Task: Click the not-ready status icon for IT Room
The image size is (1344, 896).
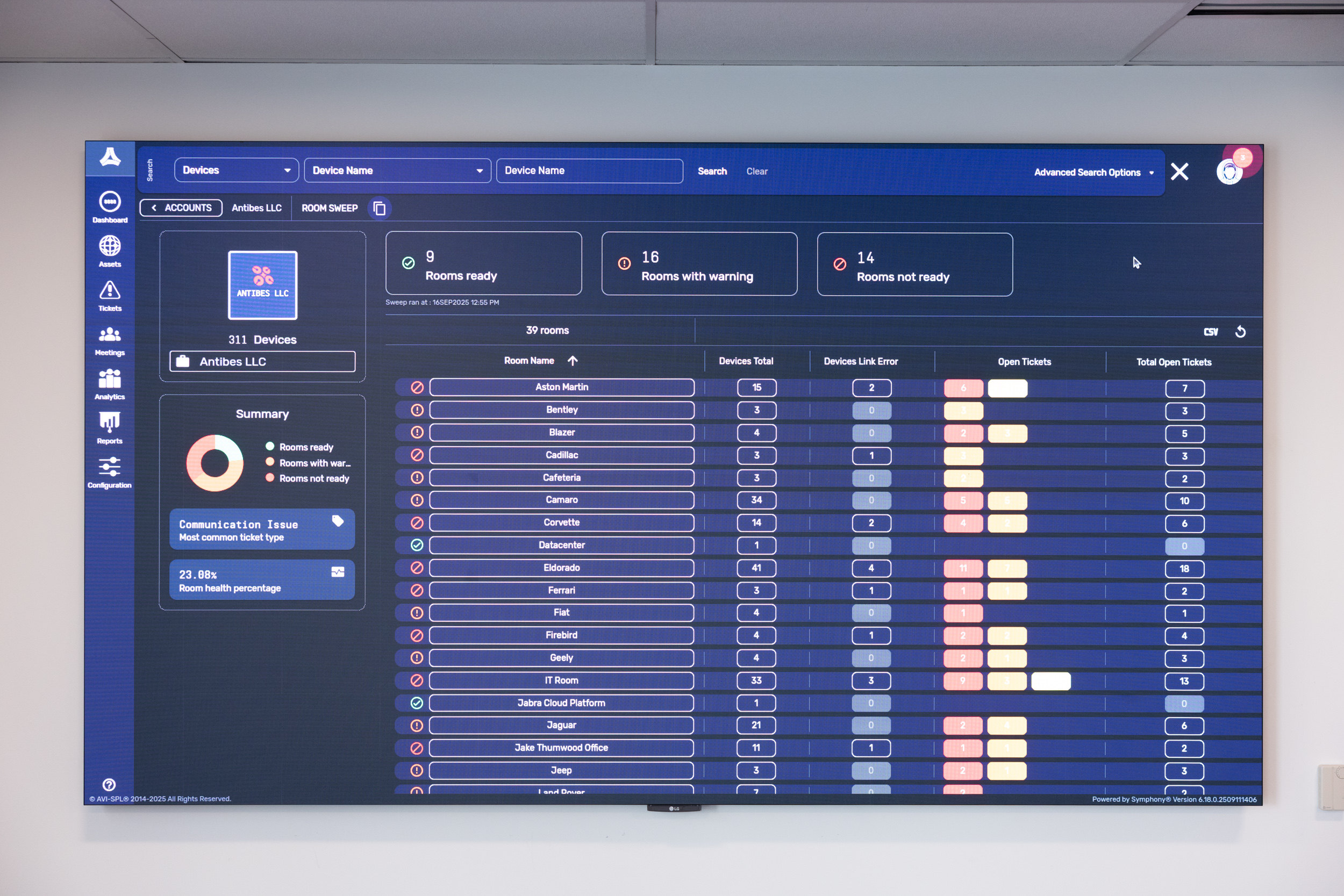Action: pos(417,680)
